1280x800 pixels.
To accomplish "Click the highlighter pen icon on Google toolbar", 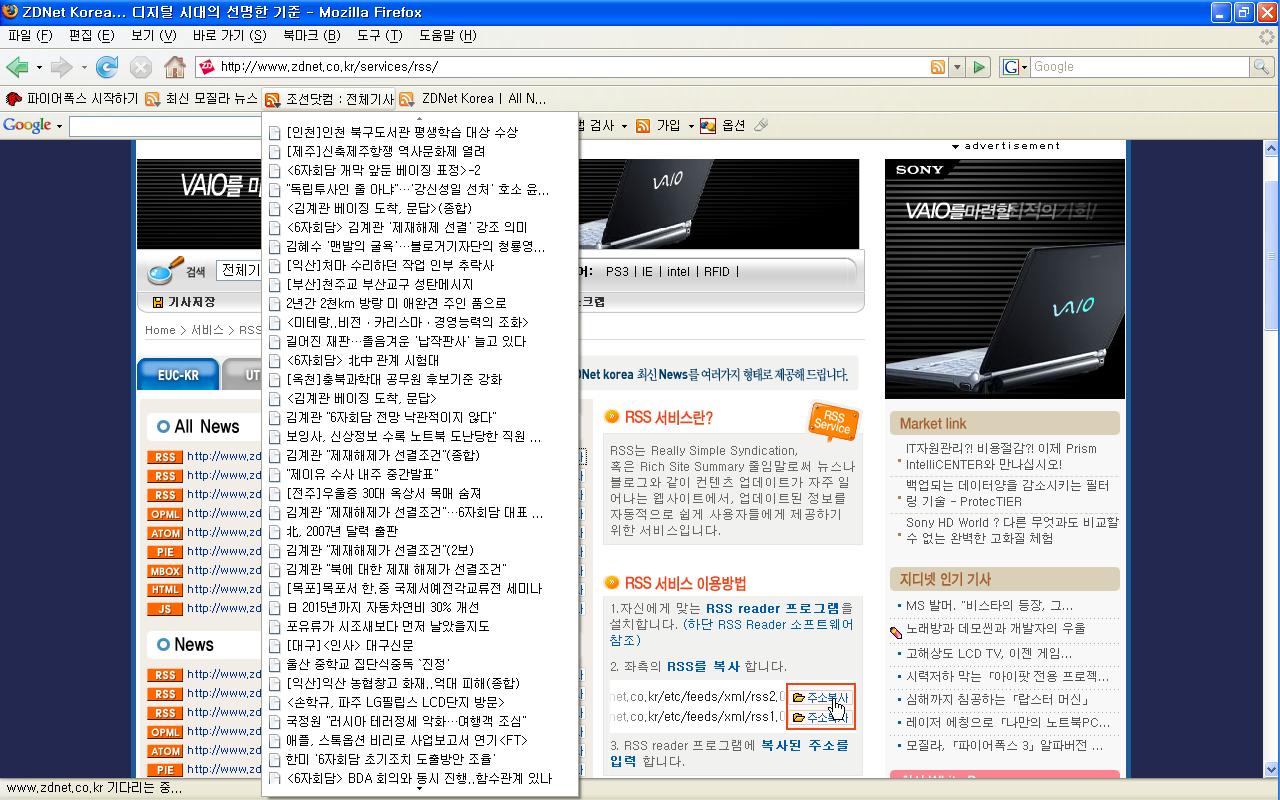I will coord(762,125).
